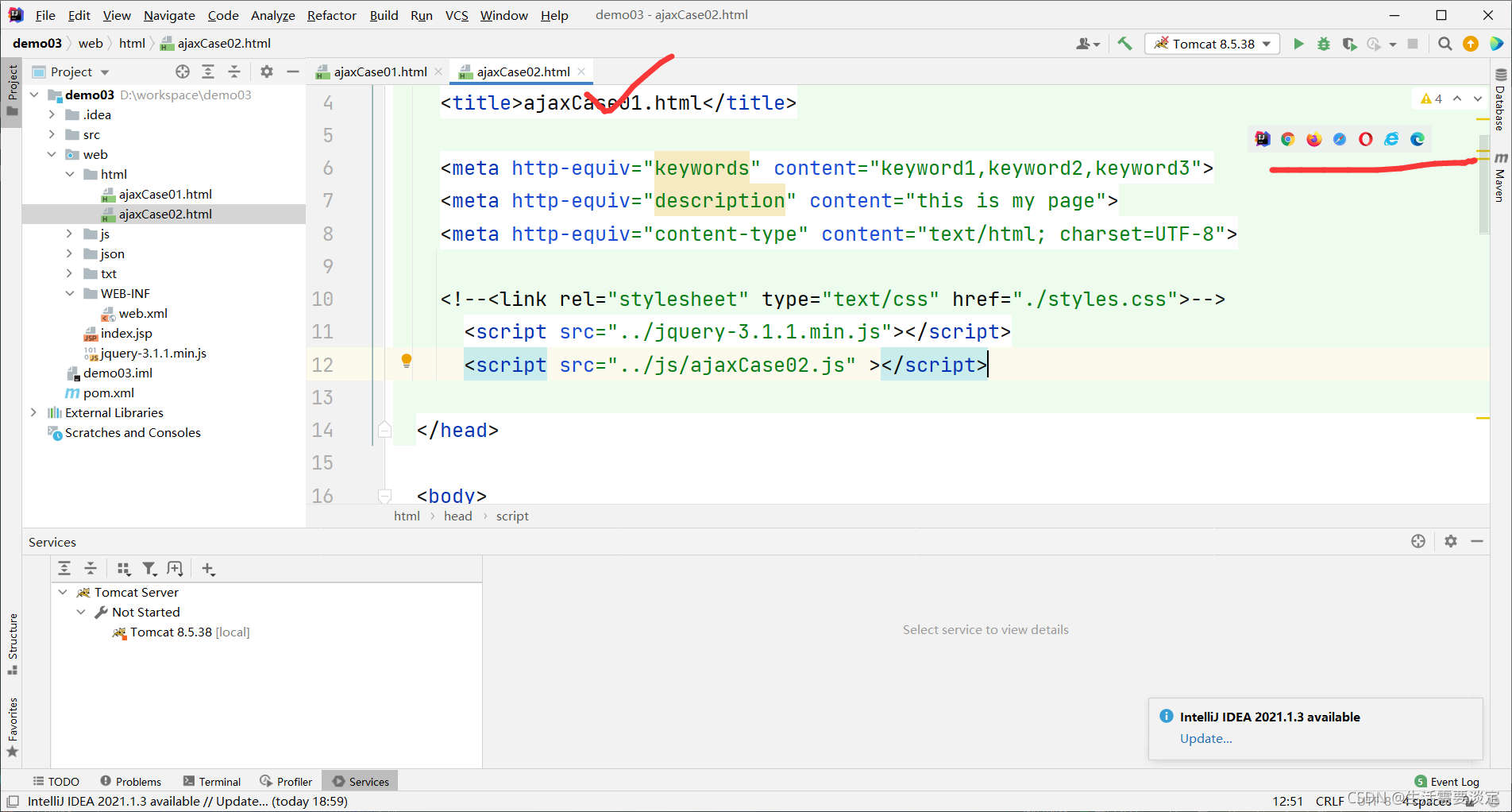Toggle the Favorites tool window sidebar button
Screen dimensions: 1512x812
point(13,727)
